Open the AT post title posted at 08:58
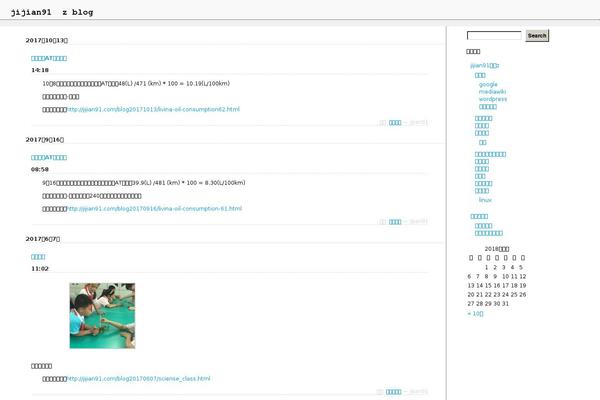600x400 pixels. pyautogui.click(x=49, y=157)
